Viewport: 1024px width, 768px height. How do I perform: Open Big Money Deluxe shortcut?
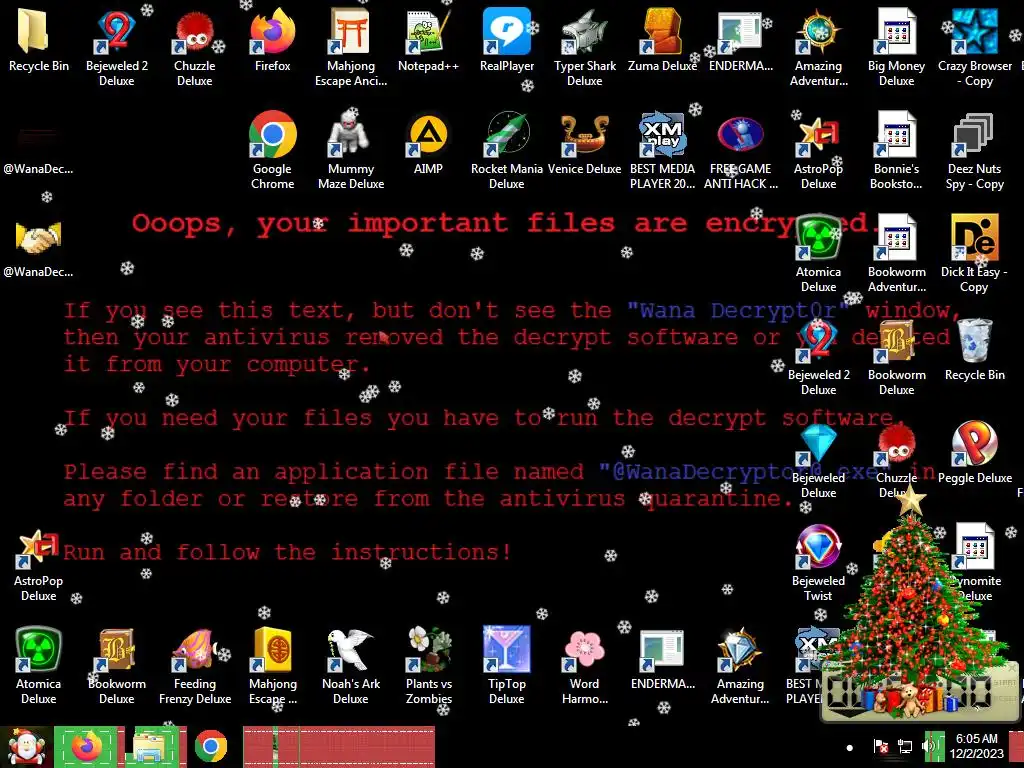coord(896,47)
